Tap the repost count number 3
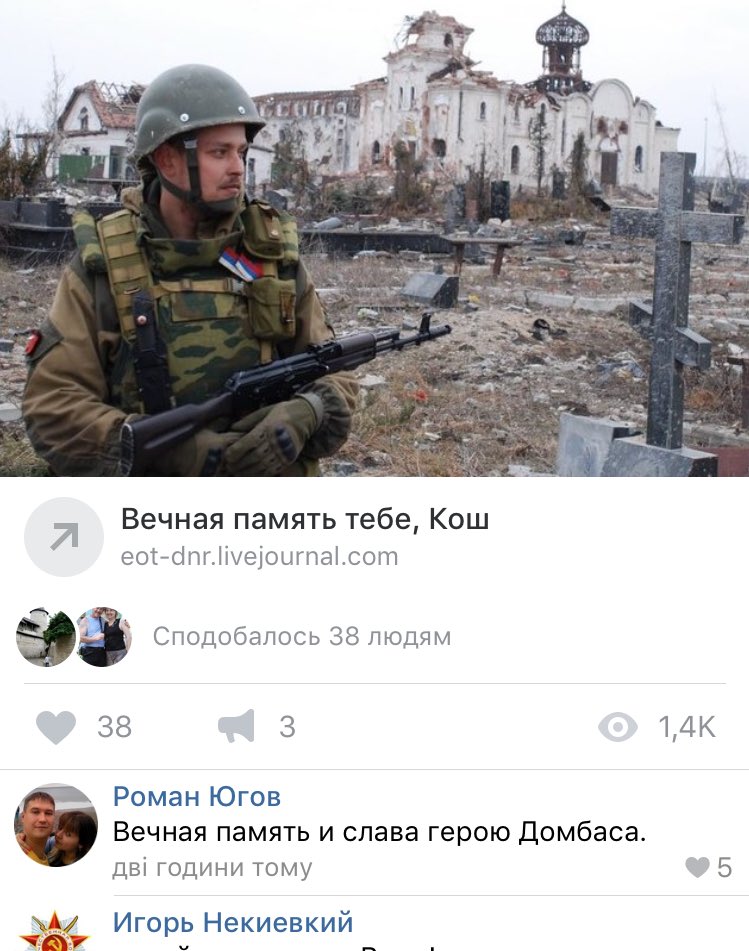Screen dimensions: 749x951 [x=287, y=727]
